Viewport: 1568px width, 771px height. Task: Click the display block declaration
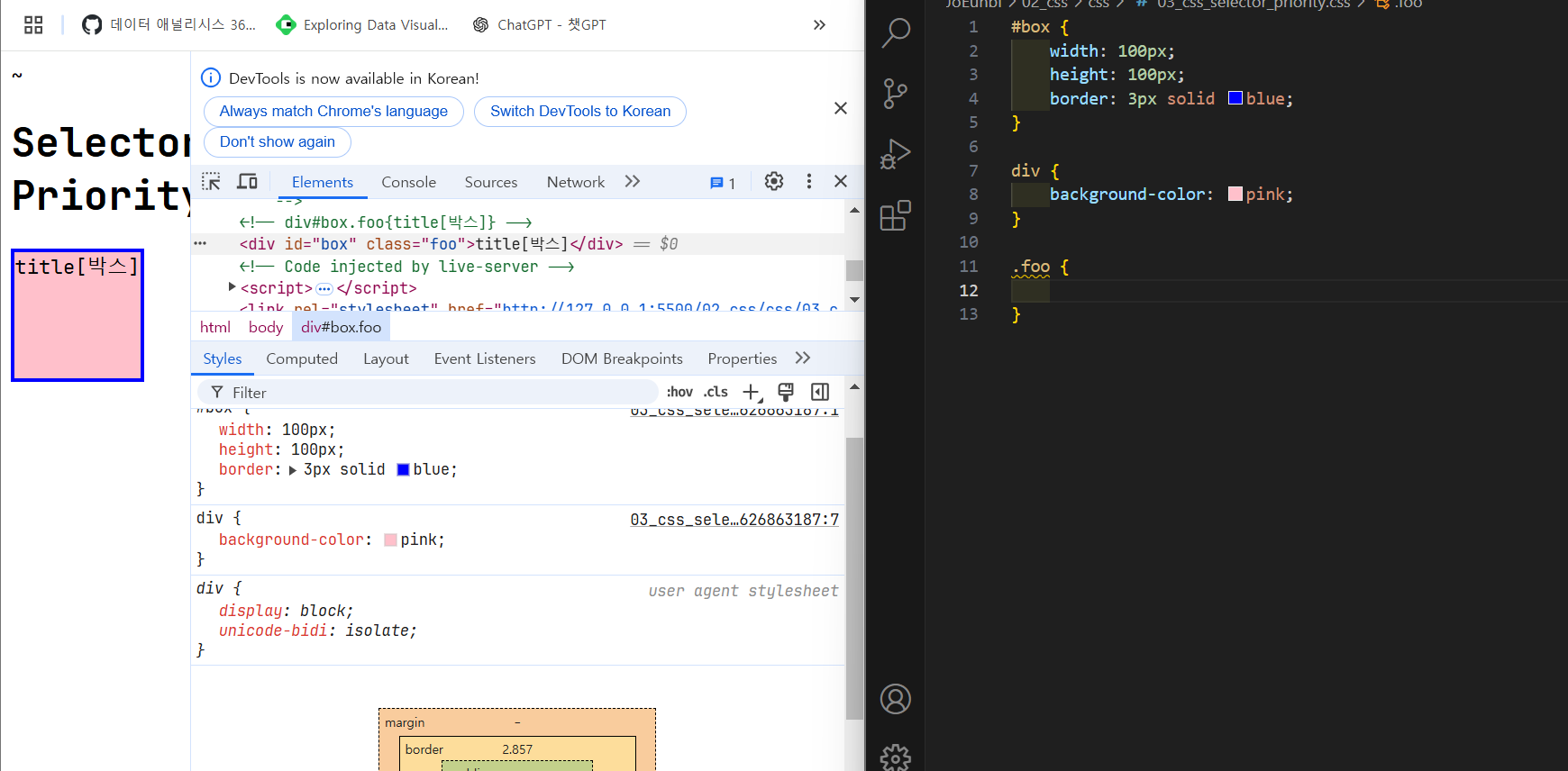tap(286, 611)
